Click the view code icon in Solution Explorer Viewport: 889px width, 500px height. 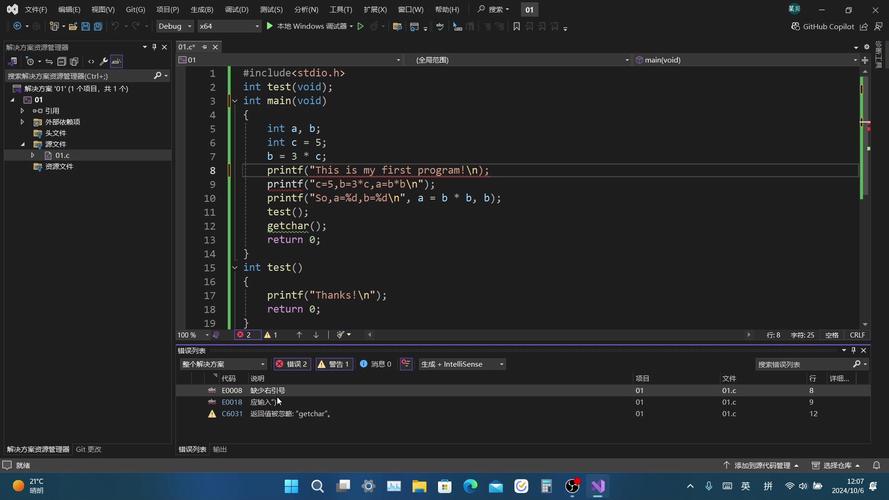(x=91, y=61)
